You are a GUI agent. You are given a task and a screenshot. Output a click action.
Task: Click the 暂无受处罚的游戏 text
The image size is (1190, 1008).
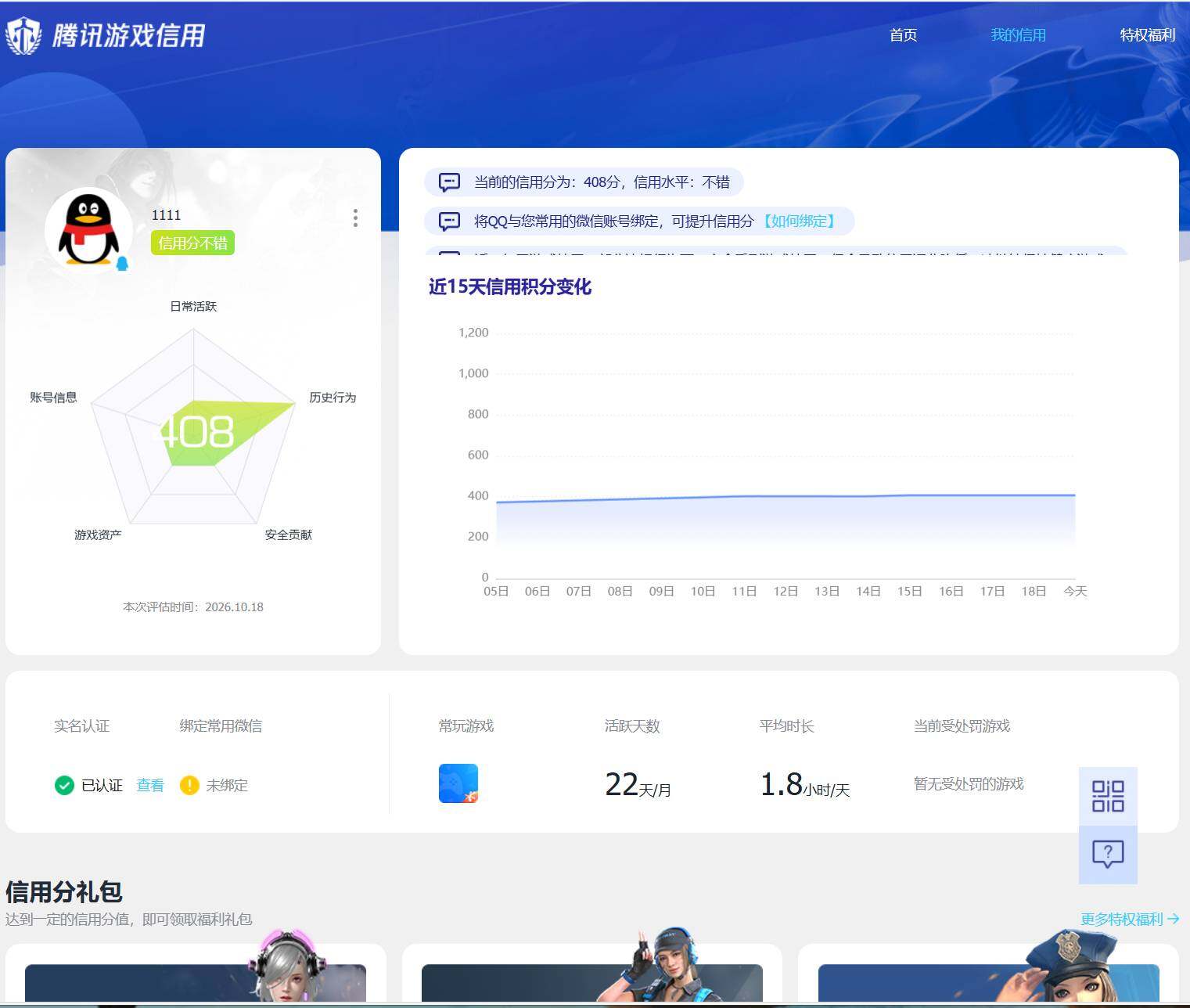pyautogui.click(x=969, y=783)
